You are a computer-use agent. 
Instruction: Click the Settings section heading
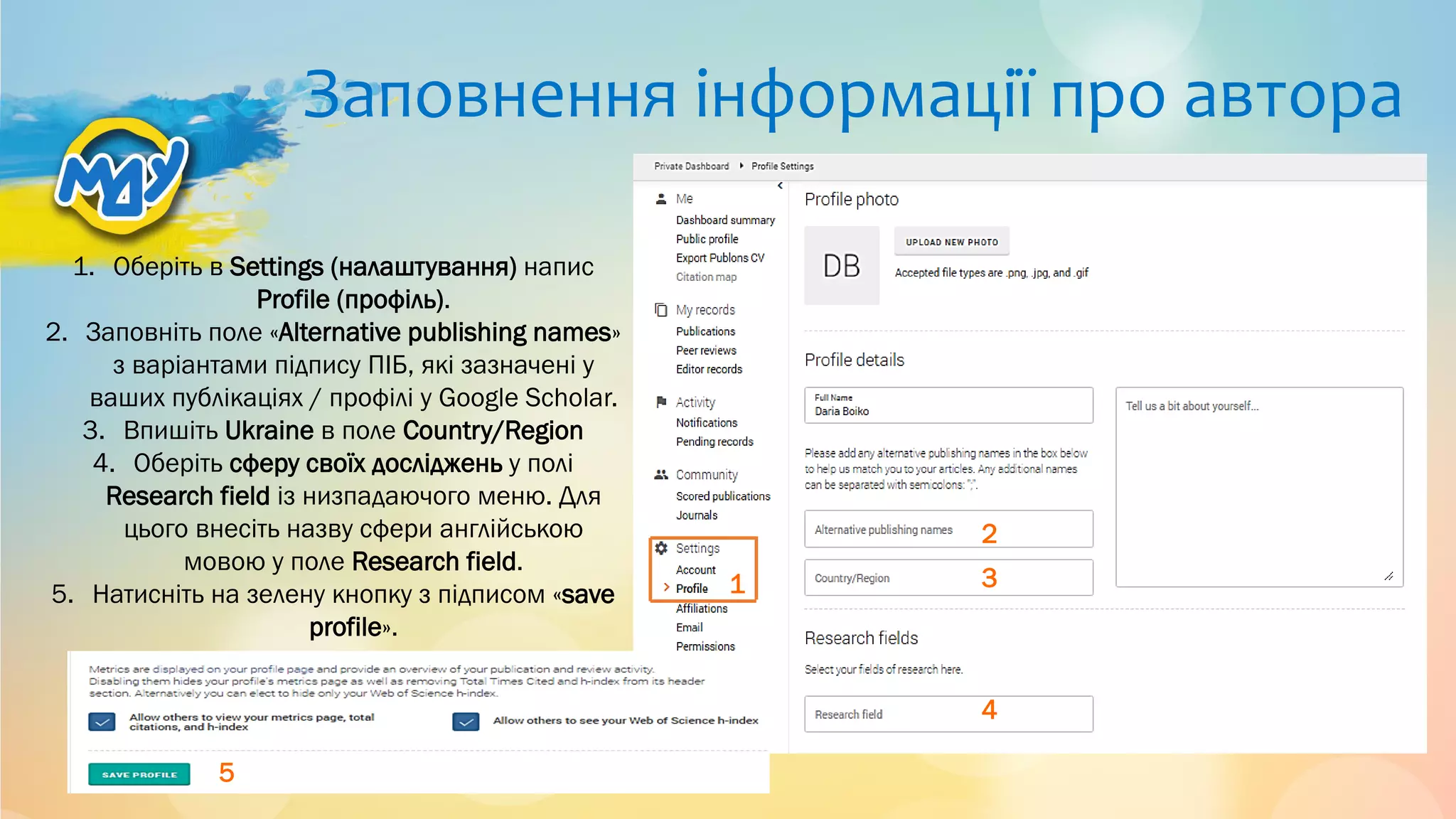point(697,548)
